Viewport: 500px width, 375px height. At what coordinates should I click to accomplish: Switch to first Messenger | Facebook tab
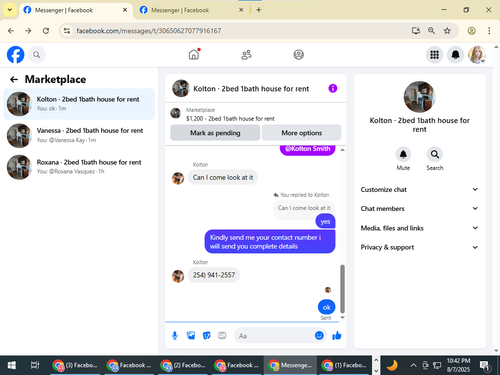pyautogui.click(x=76, y=10)
